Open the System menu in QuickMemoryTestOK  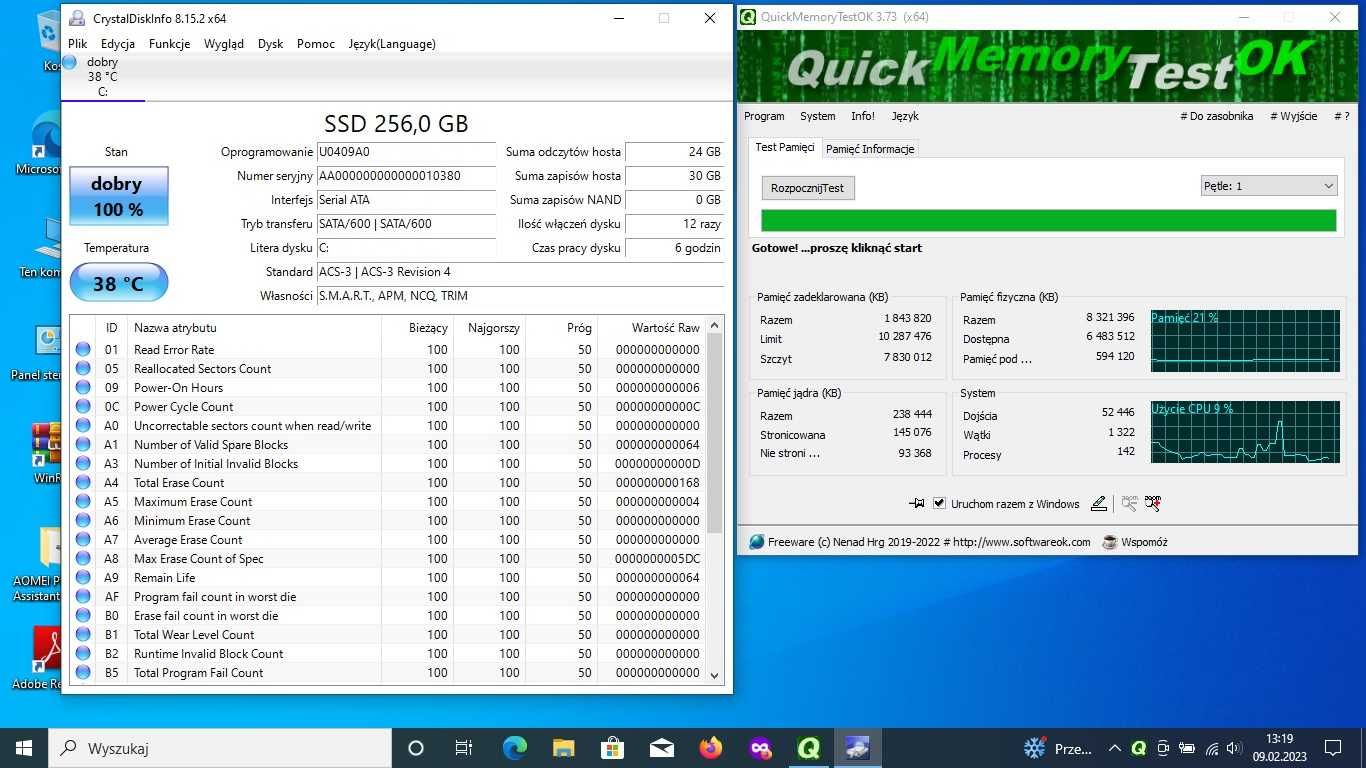[x=817, y=116]
